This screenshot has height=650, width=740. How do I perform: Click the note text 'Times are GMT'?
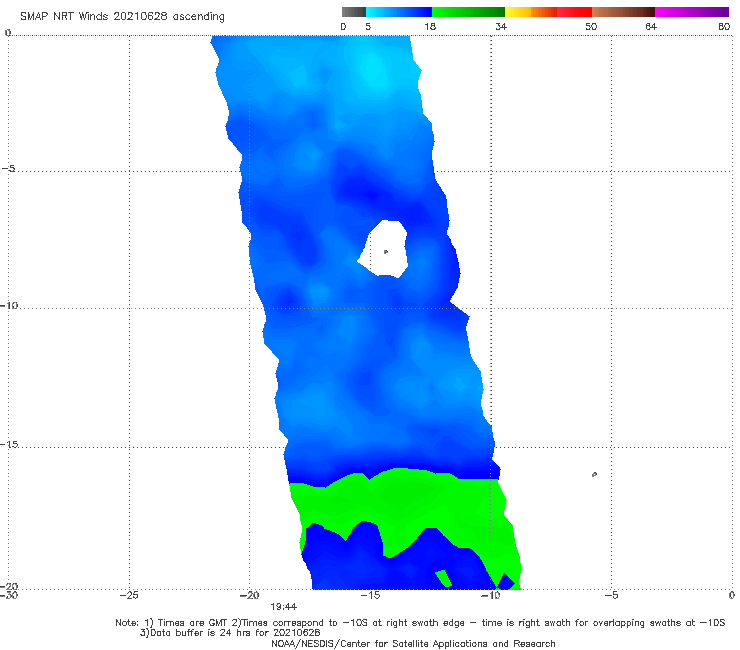click(x=193, y=623)
